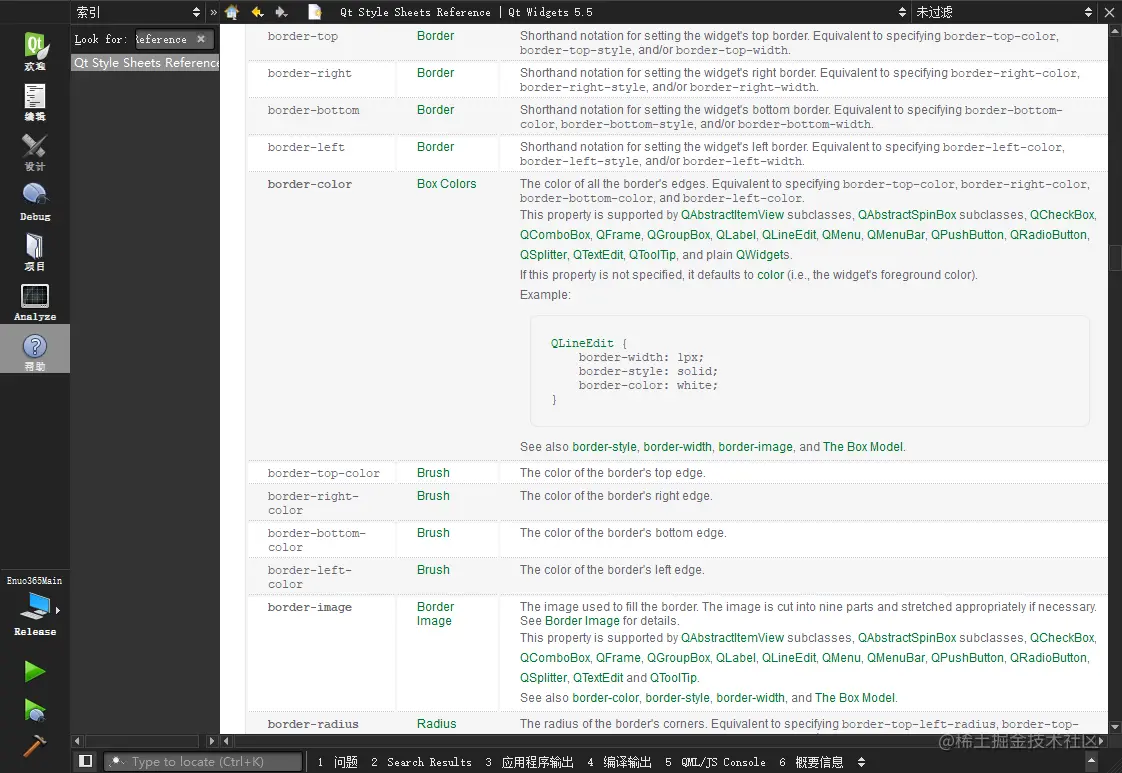Image resolution: width=1122 pixels, height=773 pixels.
Task: Switch to the Analyze mode icon
Action: [35, 302]
